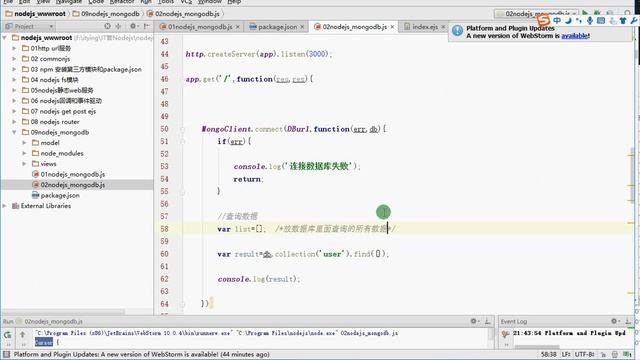
Task: Open Project panel settings gear
Action: coord(133,27)
